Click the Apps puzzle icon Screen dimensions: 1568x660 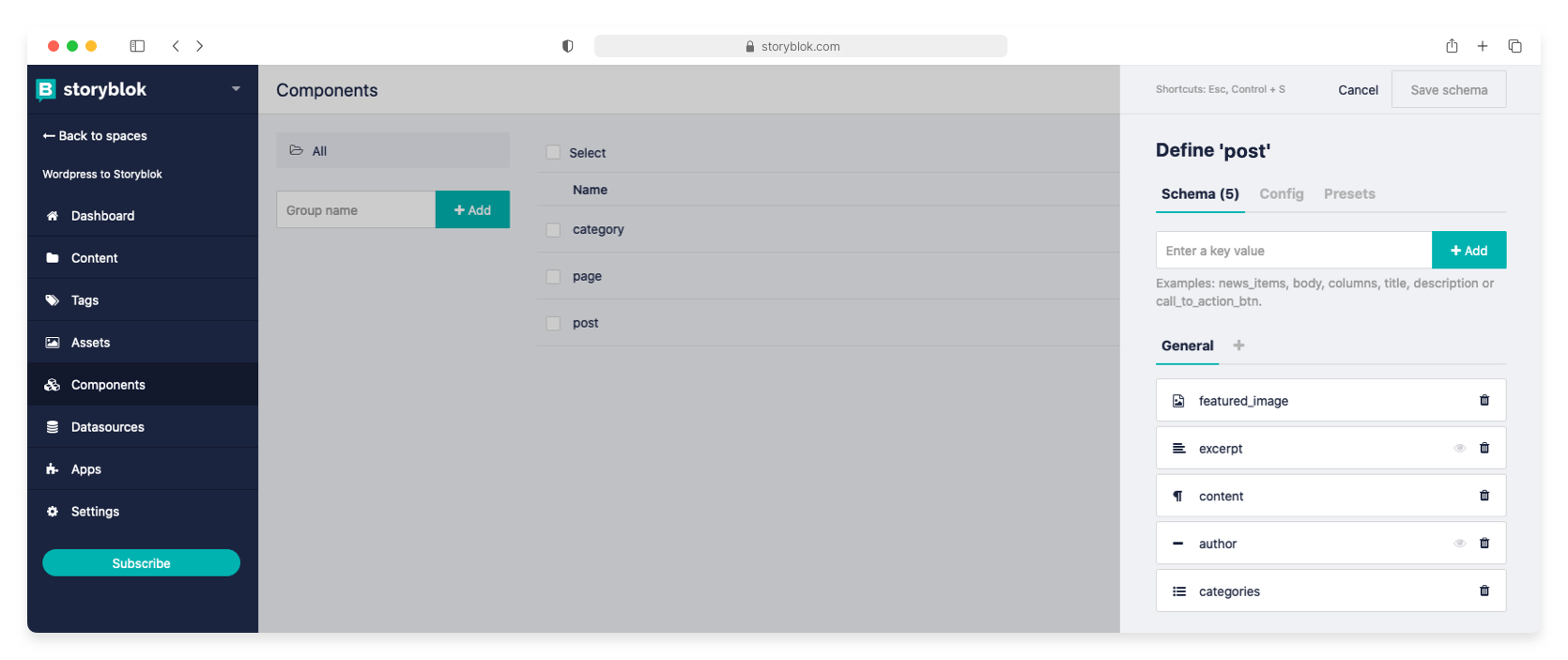(53, 469)
